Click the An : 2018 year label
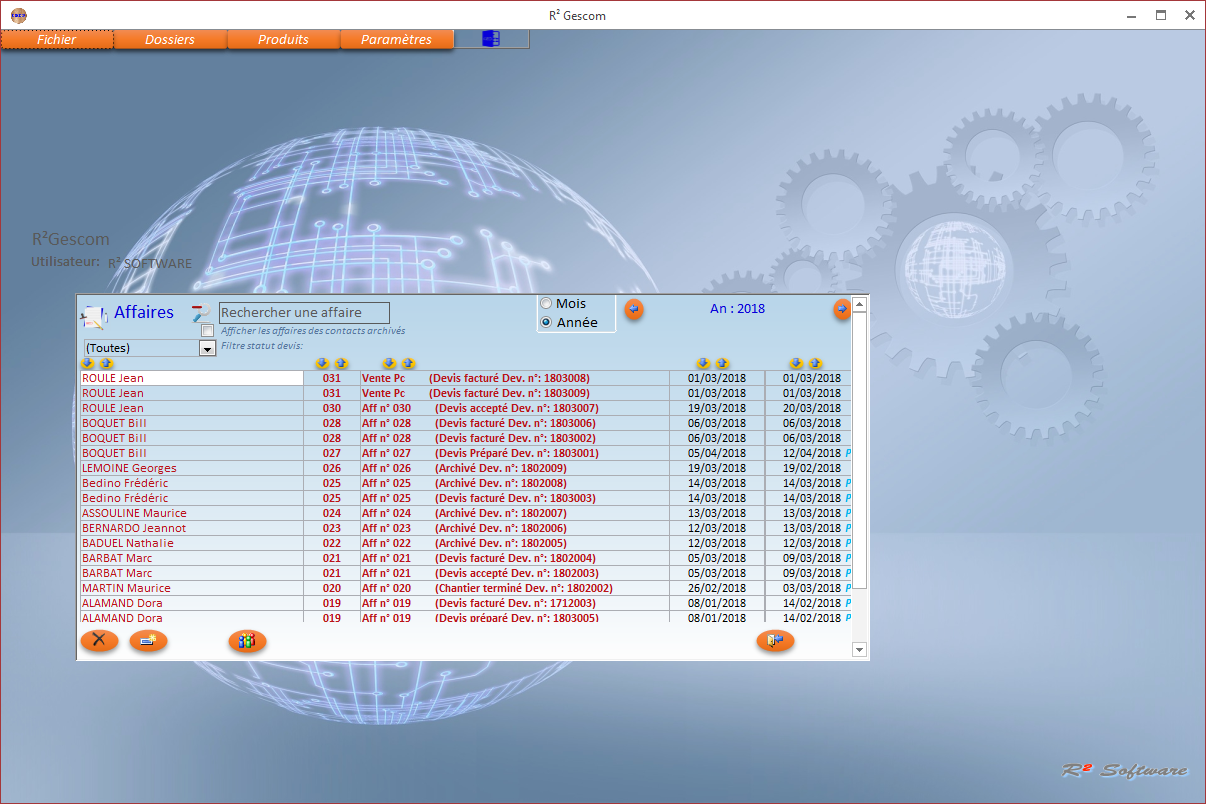 (737, 308)
